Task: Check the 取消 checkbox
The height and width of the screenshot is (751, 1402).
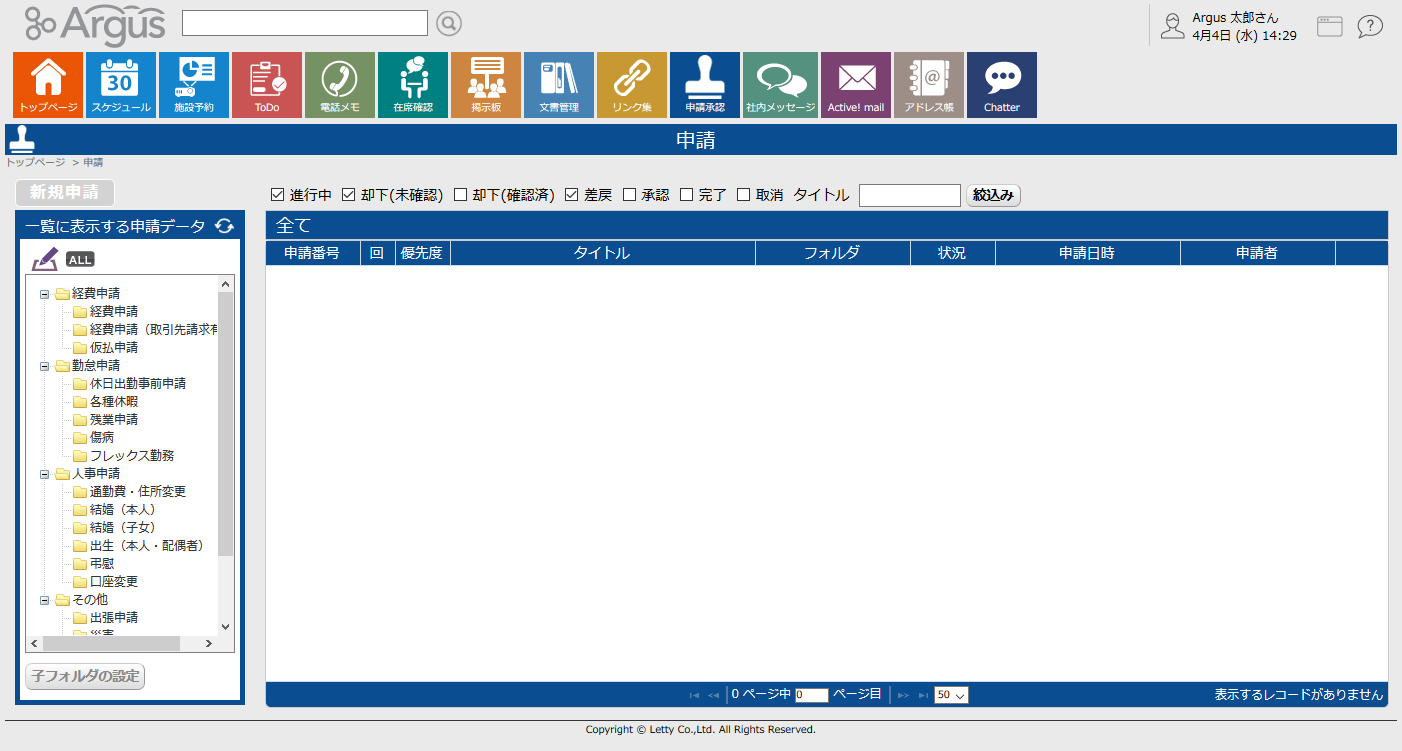Action: tap(744, 195)
